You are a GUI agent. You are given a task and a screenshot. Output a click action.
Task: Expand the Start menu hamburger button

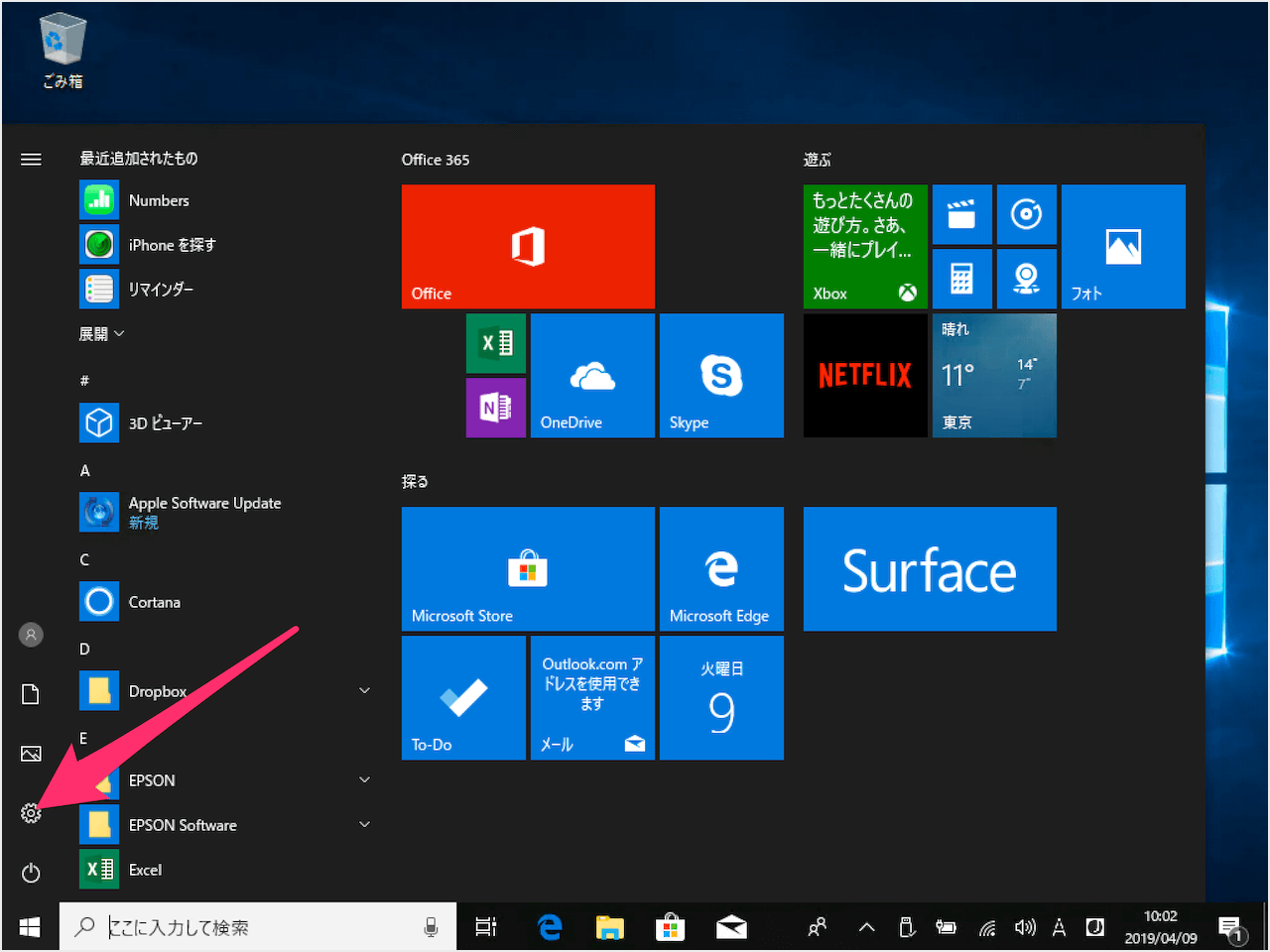pyautogui.click(x=31, y=159)
